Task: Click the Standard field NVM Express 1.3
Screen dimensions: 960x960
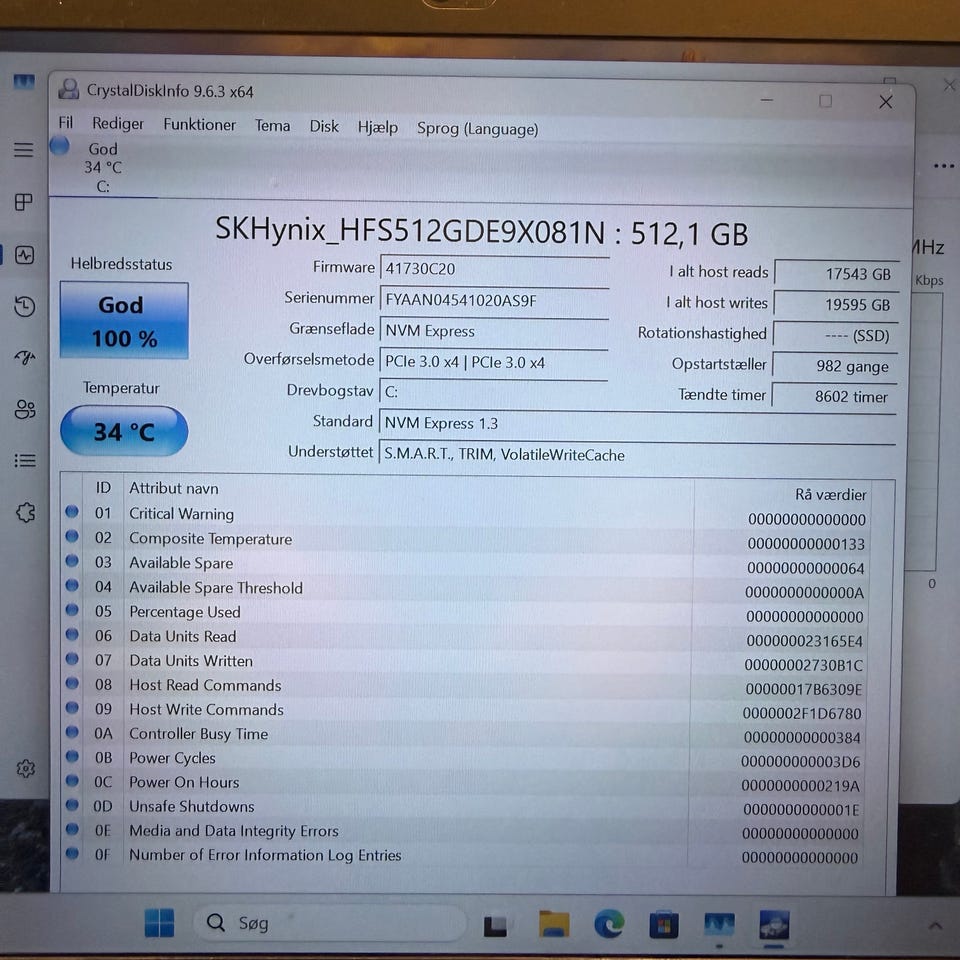Action: [637, 423]
